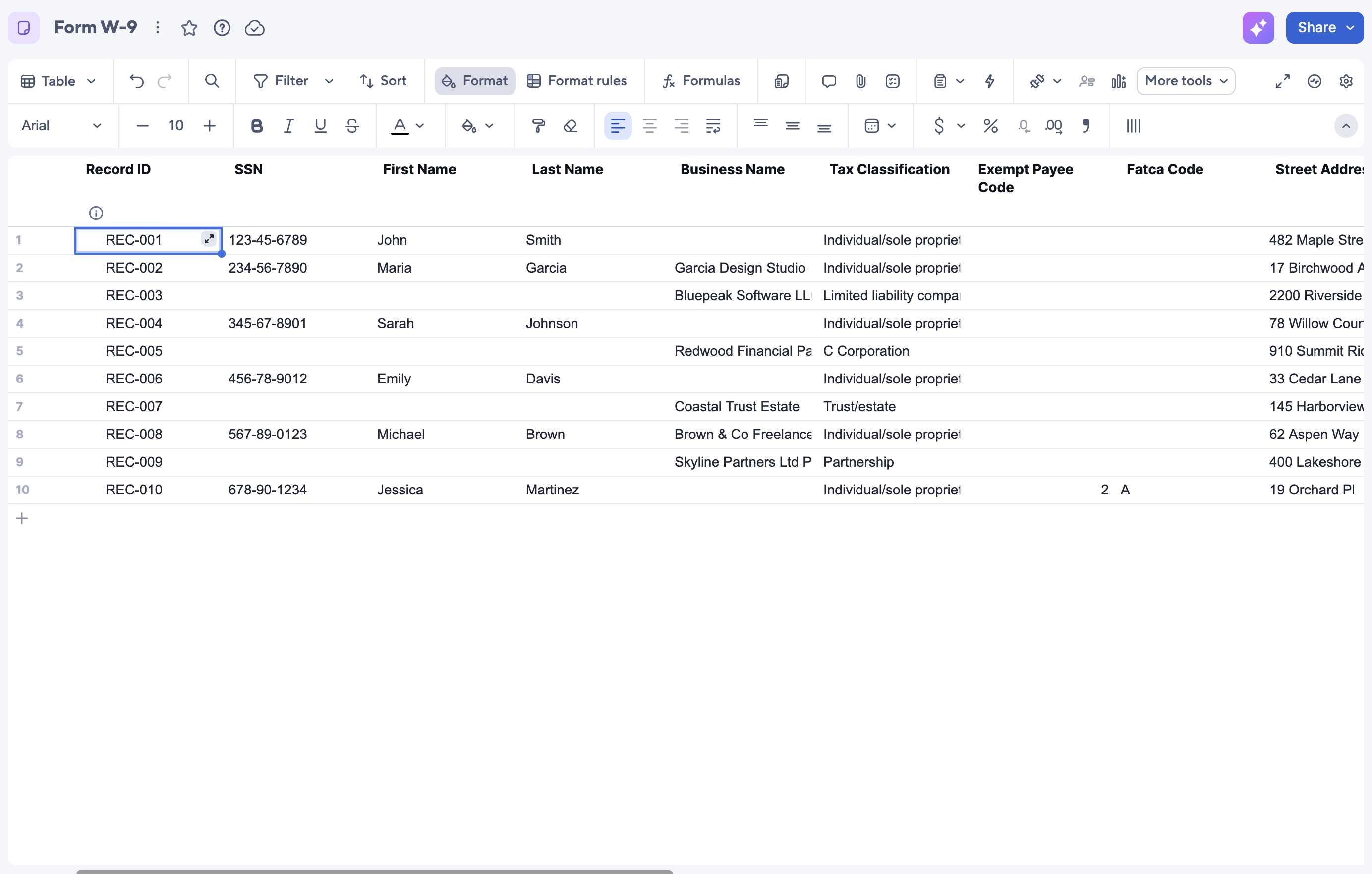Open the Arial font dropdown
This screenshot has height=874, width=1372.
(61, 126)
